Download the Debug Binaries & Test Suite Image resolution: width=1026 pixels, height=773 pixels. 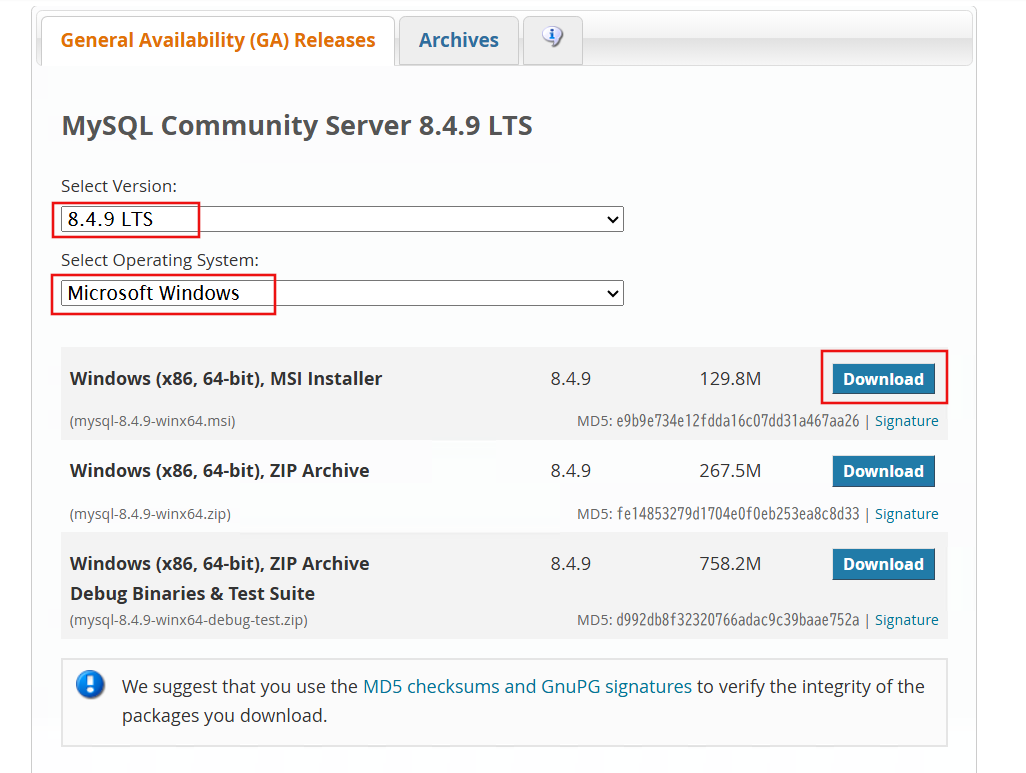883,564
